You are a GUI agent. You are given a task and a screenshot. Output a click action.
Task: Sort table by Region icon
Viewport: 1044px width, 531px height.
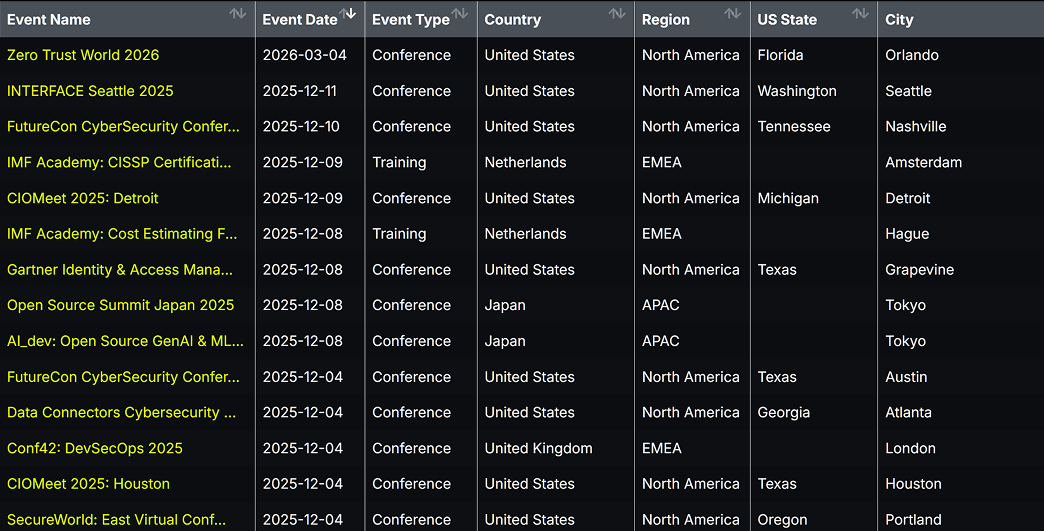732,14
